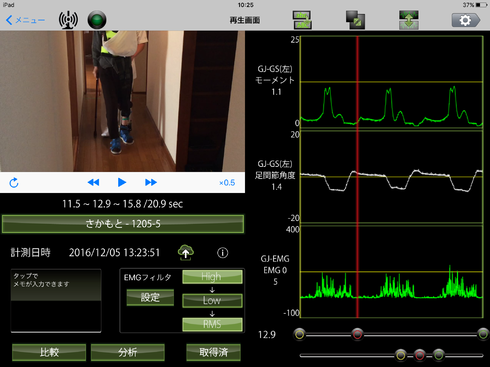The image size is (490, 367).
Task: Click the EMGフィルタ label
Action: click(x=147, y=277)
